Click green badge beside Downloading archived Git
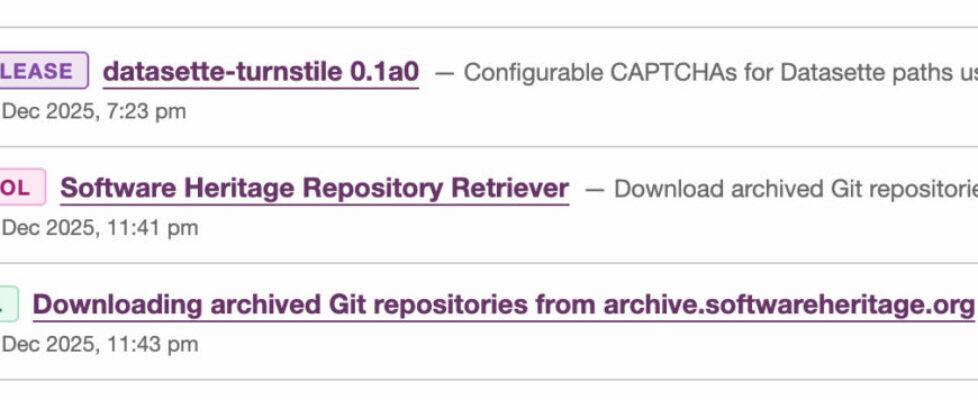 tap(7, 304)
